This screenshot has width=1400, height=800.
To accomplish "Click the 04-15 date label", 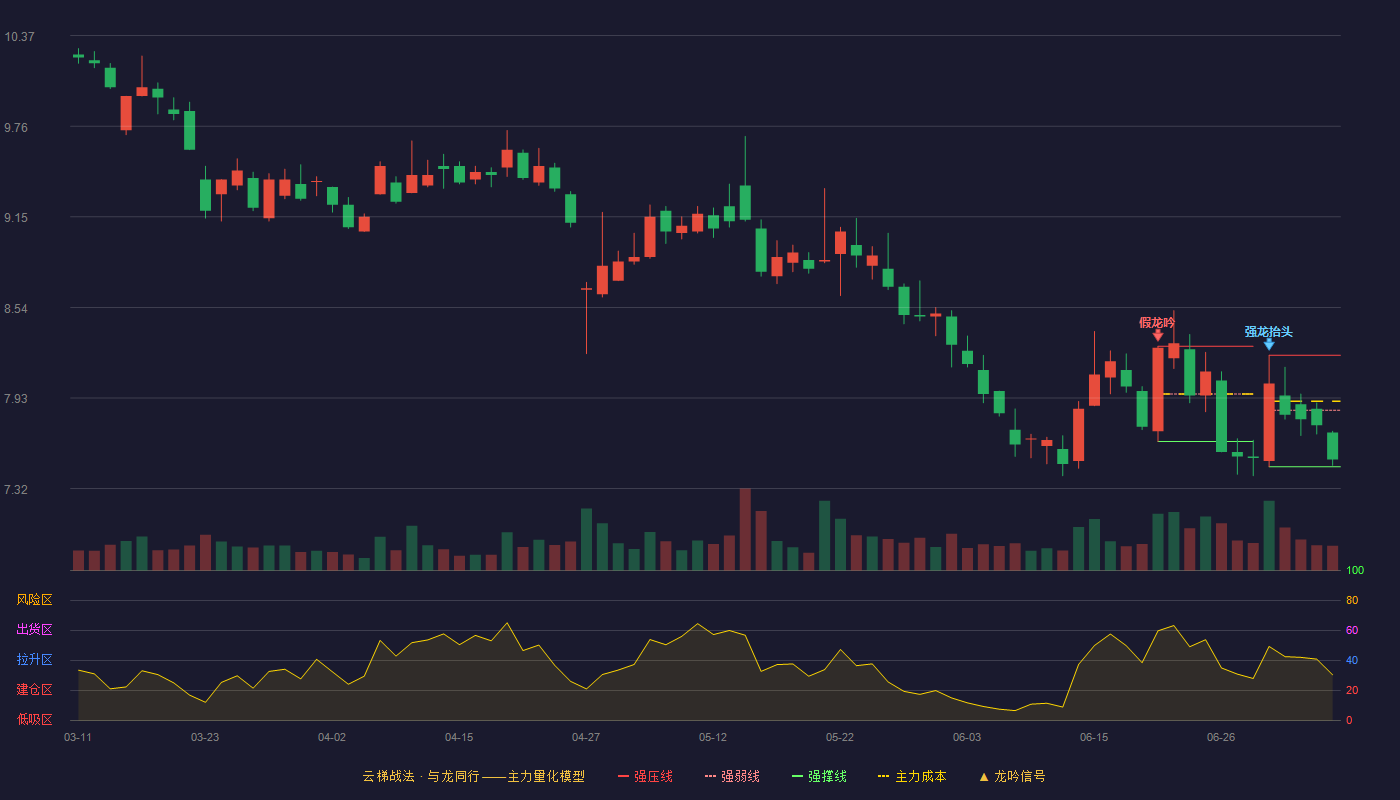I will point(459,737).
